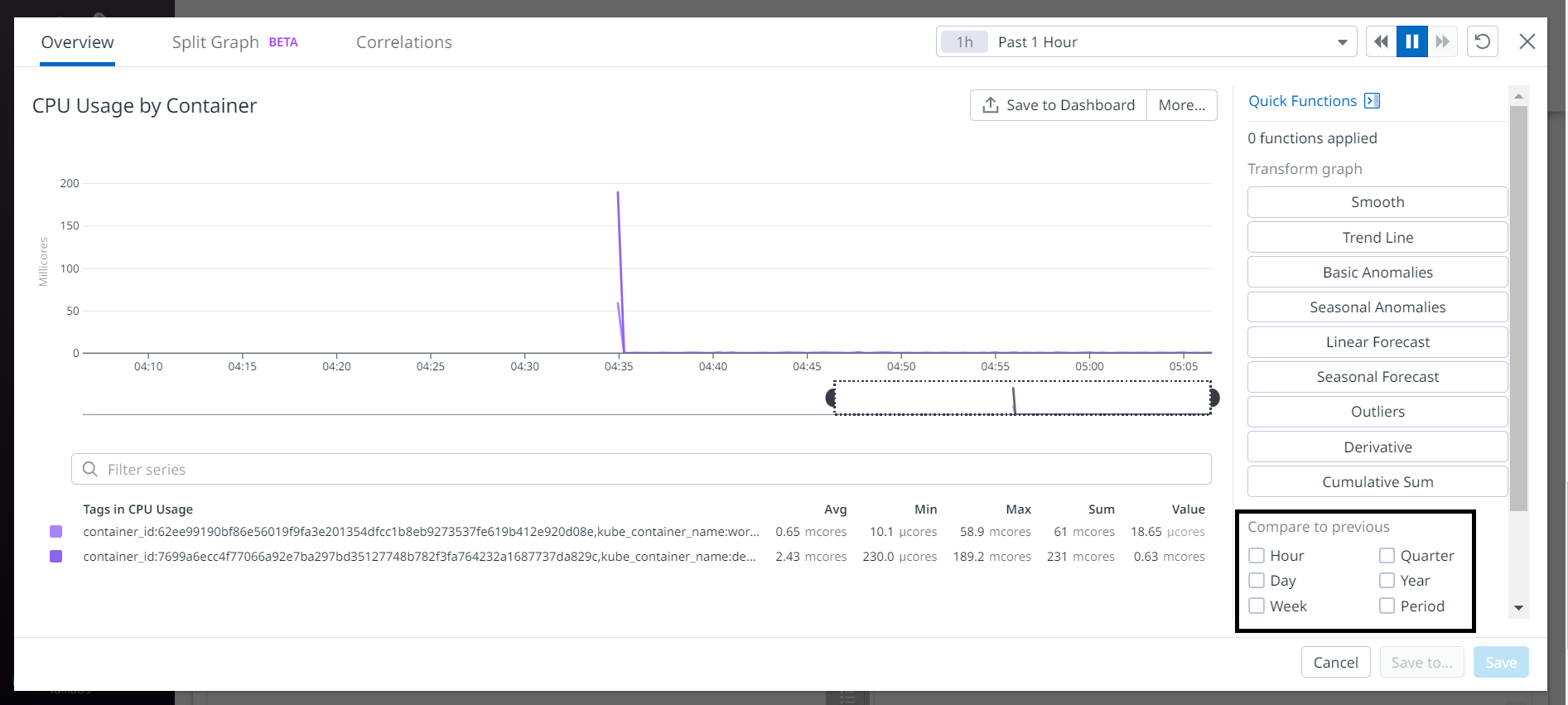Click the rewind time range icon
1568x705 pixels.
(x=1381, y=41)
